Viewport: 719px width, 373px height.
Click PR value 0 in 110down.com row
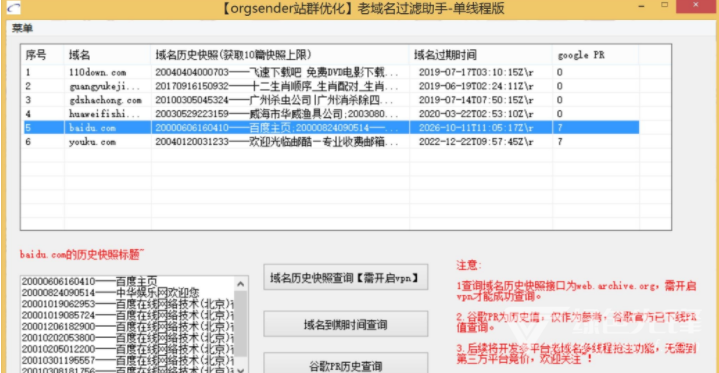pos(560,72)
